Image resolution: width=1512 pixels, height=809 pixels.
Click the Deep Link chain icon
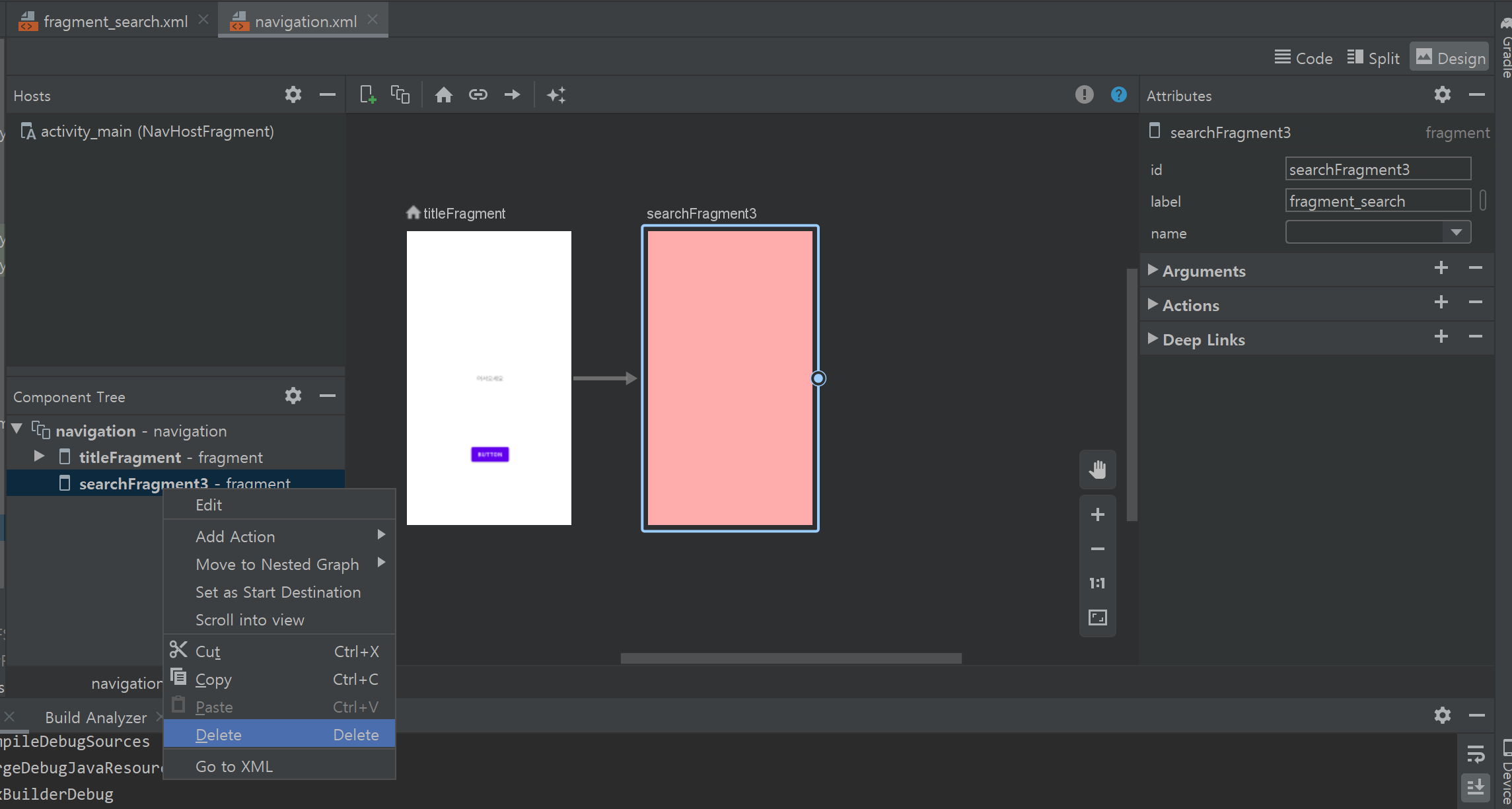pos(478,95)
